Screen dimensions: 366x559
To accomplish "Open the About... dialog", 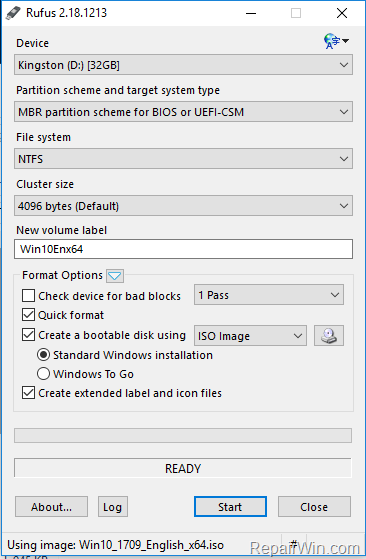I will pos(51,507).
